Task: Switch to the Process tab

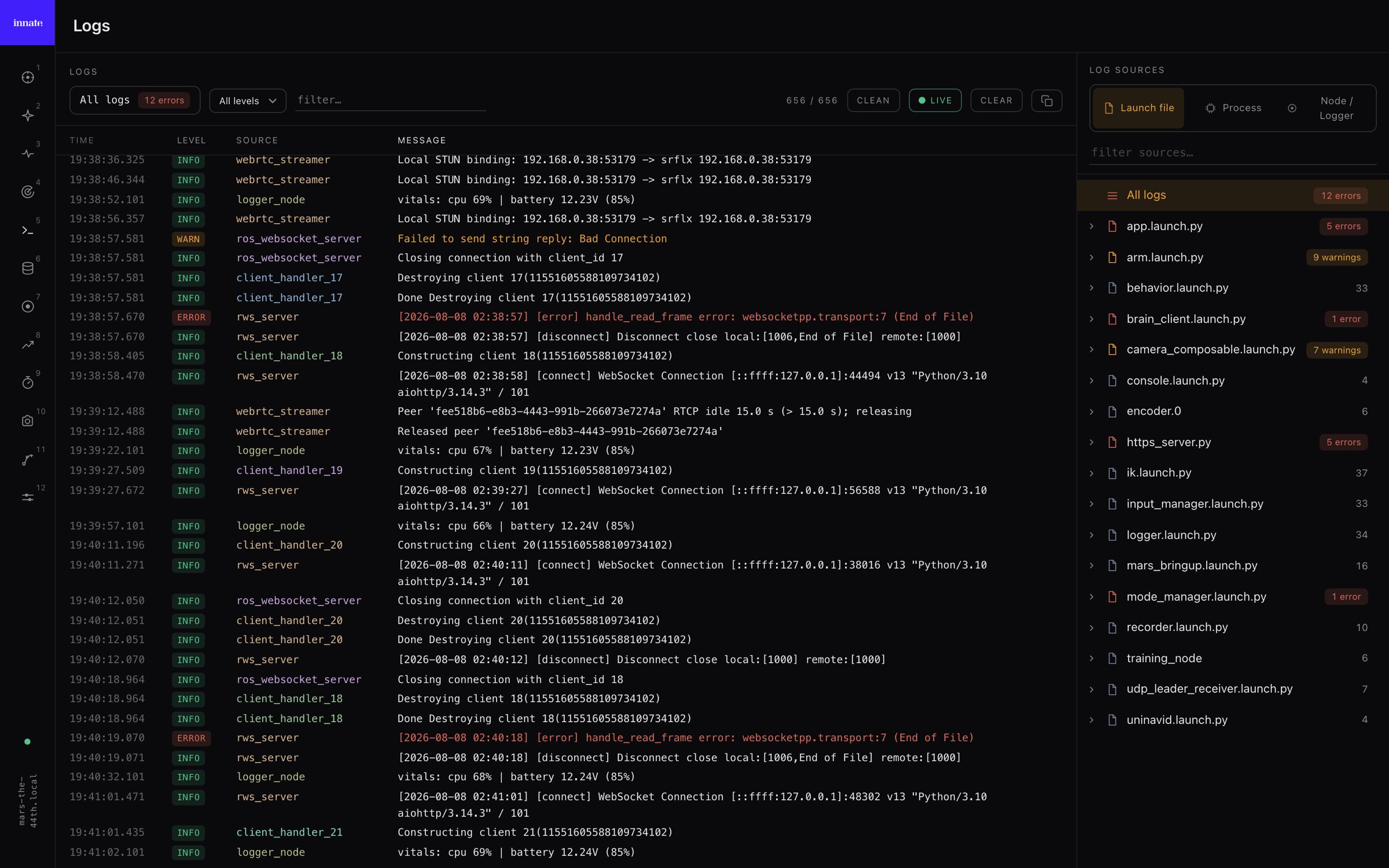Action: tap(1233, 108)
